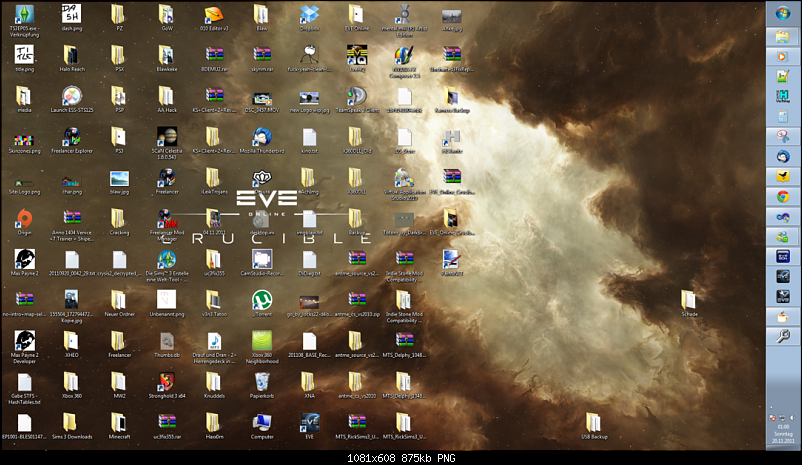This screenshot has height=465, width=802.
Task: Open the TS3EP05.exe Sims shortcut
Action: 24,20
